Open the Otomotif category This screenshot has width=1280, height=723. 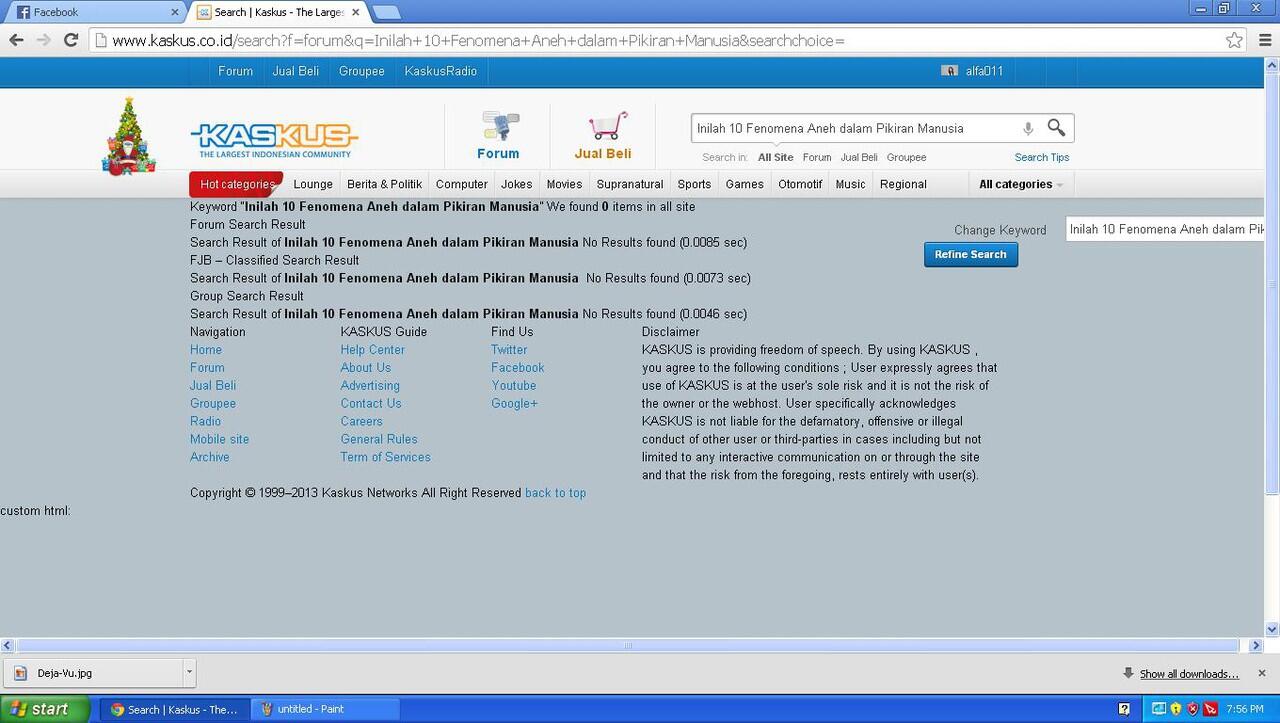[800, 184]
